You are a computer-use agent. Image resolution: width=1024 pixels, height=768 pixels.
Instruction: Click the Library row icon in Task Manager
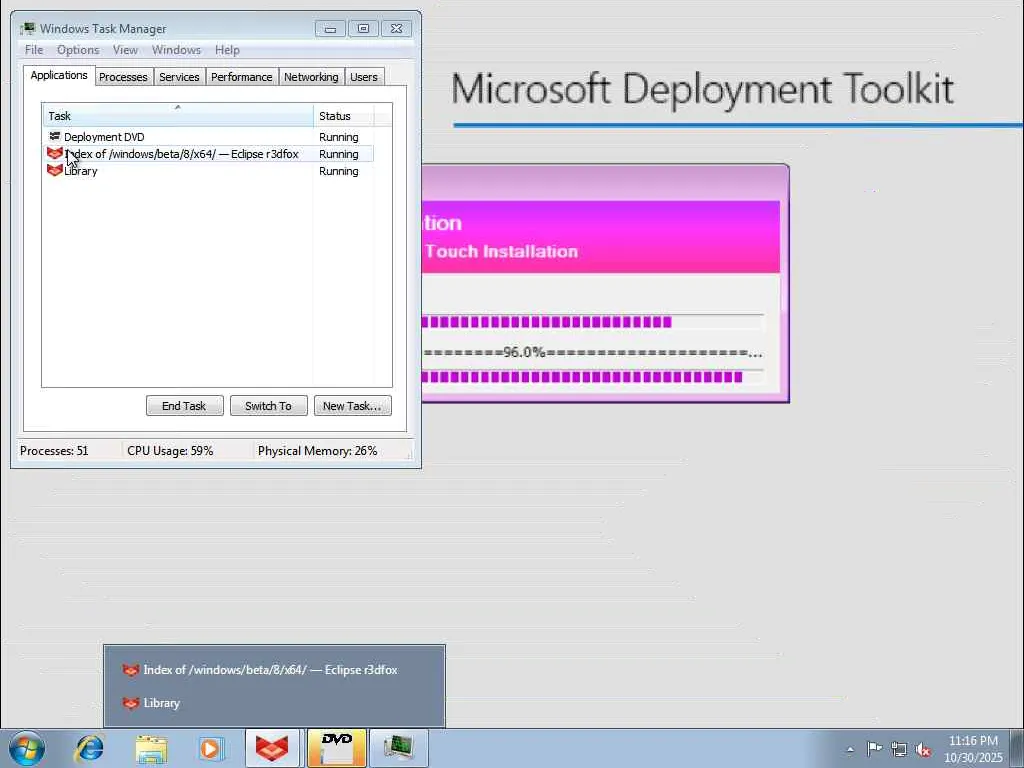55,170
